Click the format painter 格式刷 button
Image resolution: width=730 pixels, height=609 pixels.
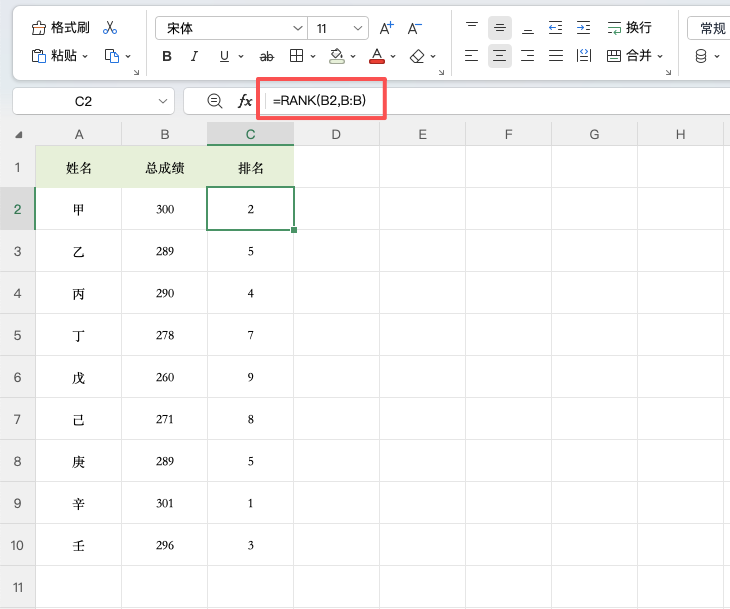coord(61,28)
